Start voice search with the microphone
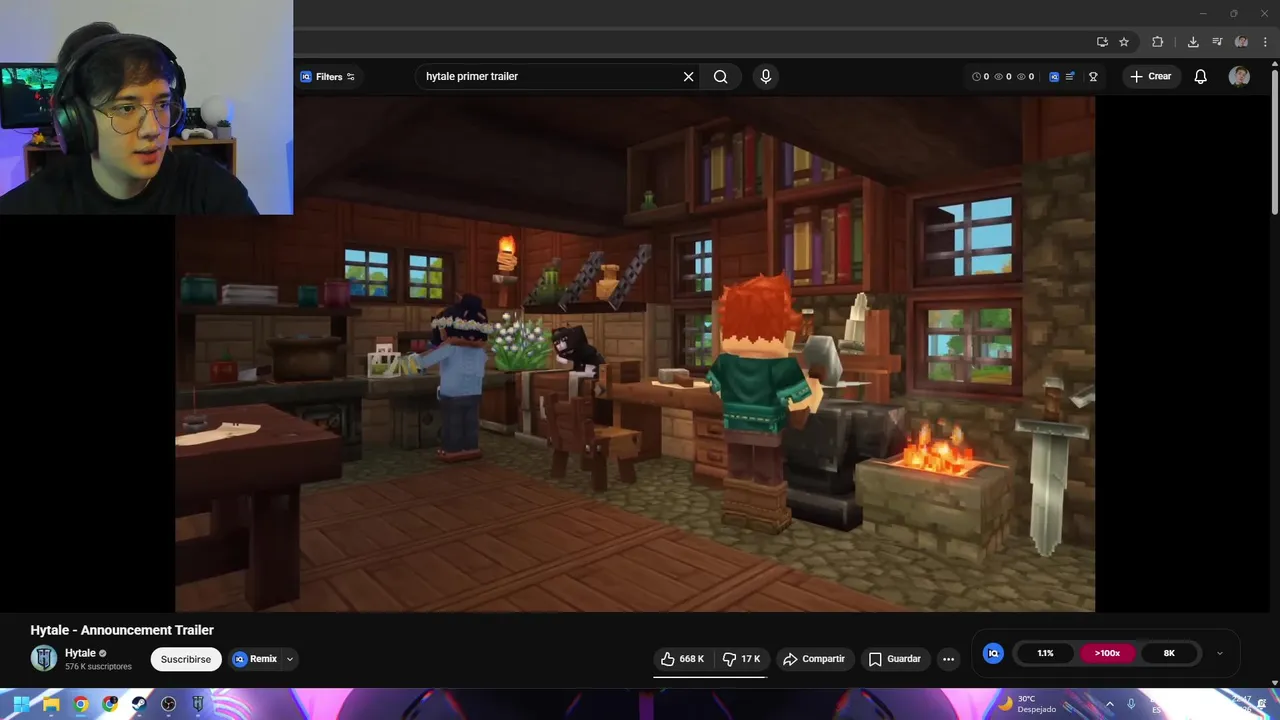The height and width of the screenshot is (720, 1280). pyautogui.click(x=766, y=76)
